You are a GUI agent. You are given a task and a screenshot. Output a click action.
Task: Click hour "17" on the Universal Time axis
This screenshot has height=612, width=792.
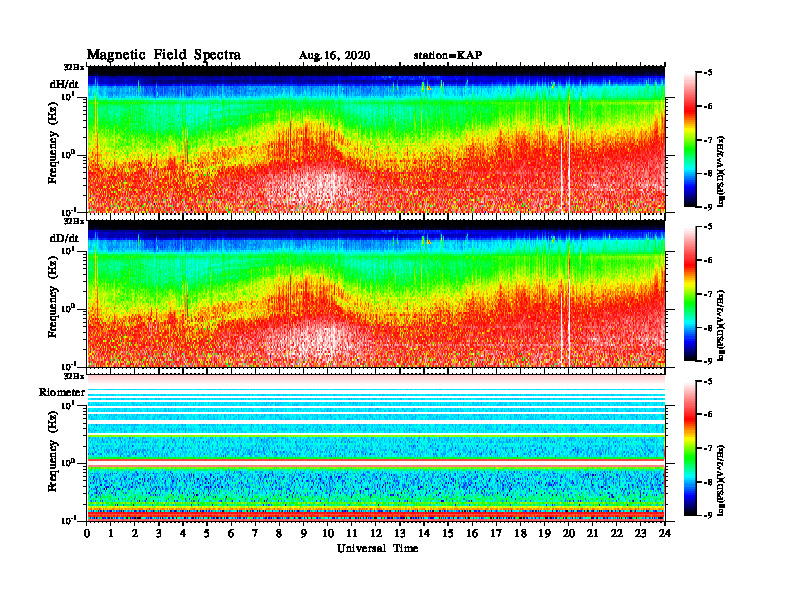point(496,534)
